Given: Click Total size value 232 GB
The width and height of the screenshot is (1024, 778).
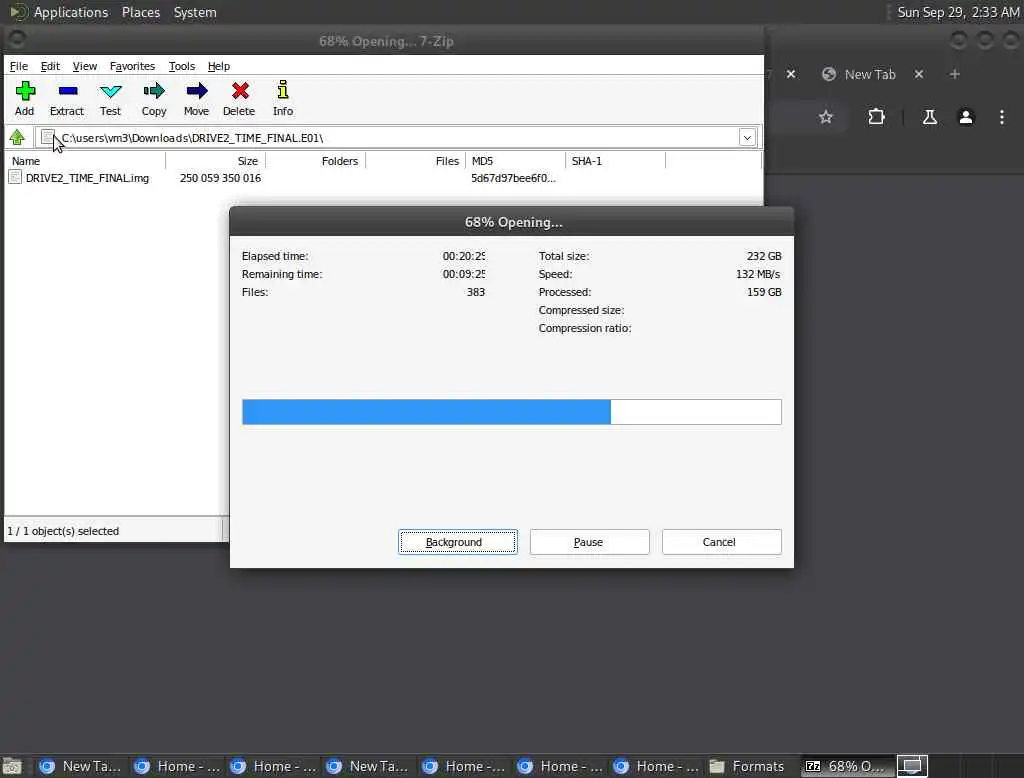Looking at the screenshot, I should point(764,256).
